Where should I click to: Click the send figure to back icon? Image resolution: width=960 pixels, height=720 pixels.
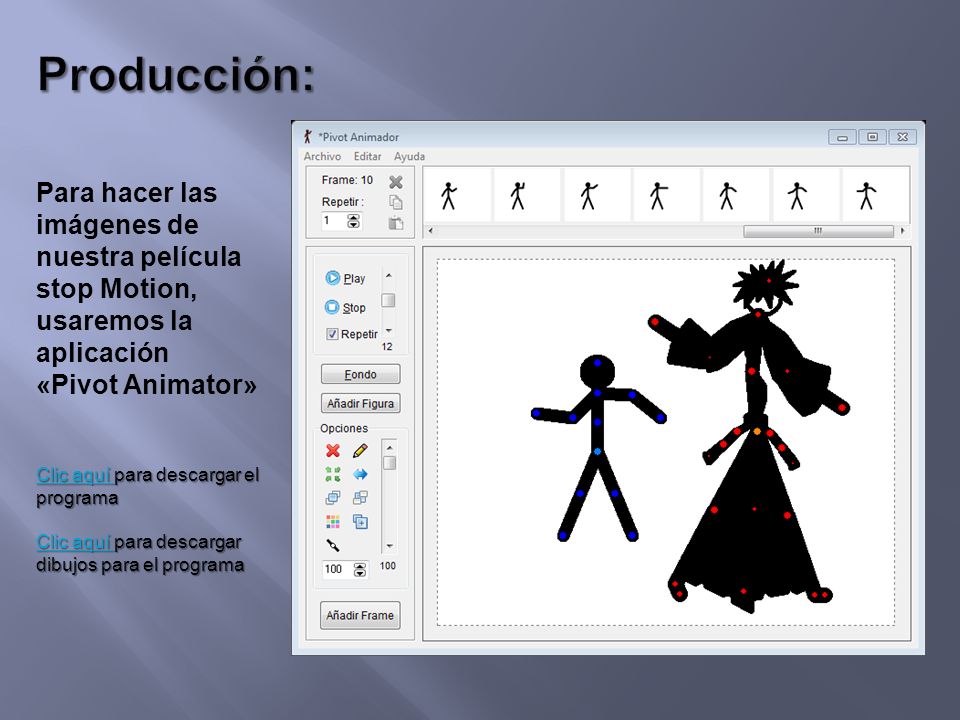point(361,498)
